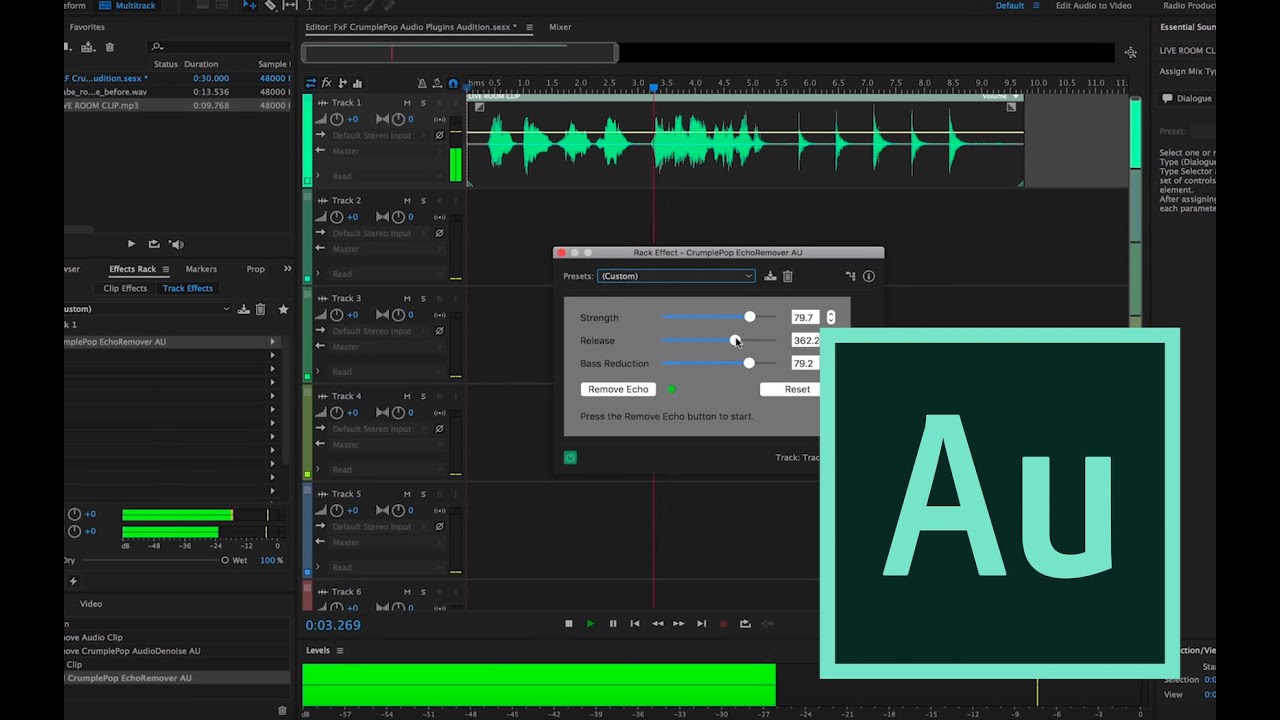Click the Remove Echo button

point(618,389)
